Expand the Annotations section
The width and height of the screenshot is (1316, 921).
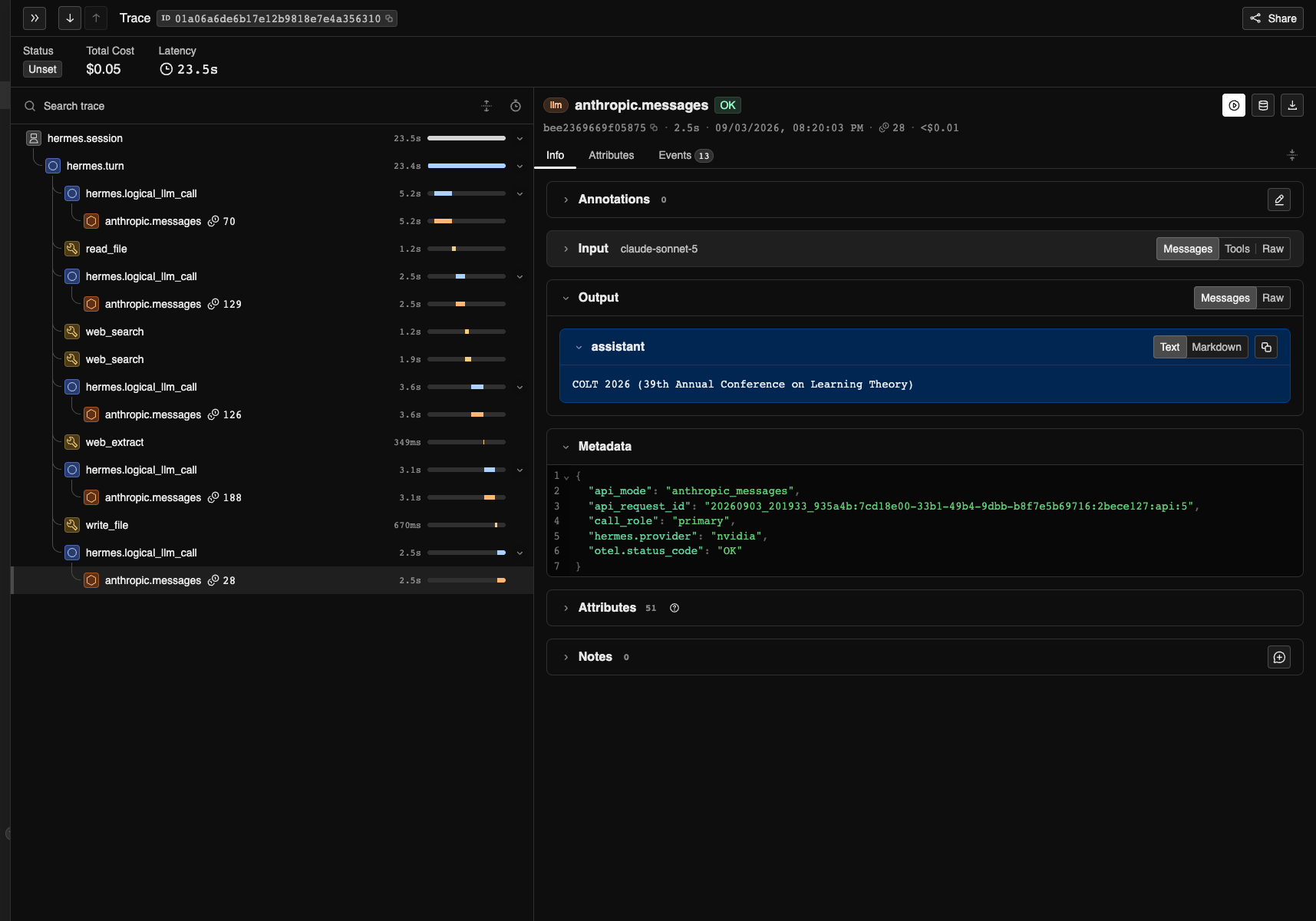click(x=566, y=200)
